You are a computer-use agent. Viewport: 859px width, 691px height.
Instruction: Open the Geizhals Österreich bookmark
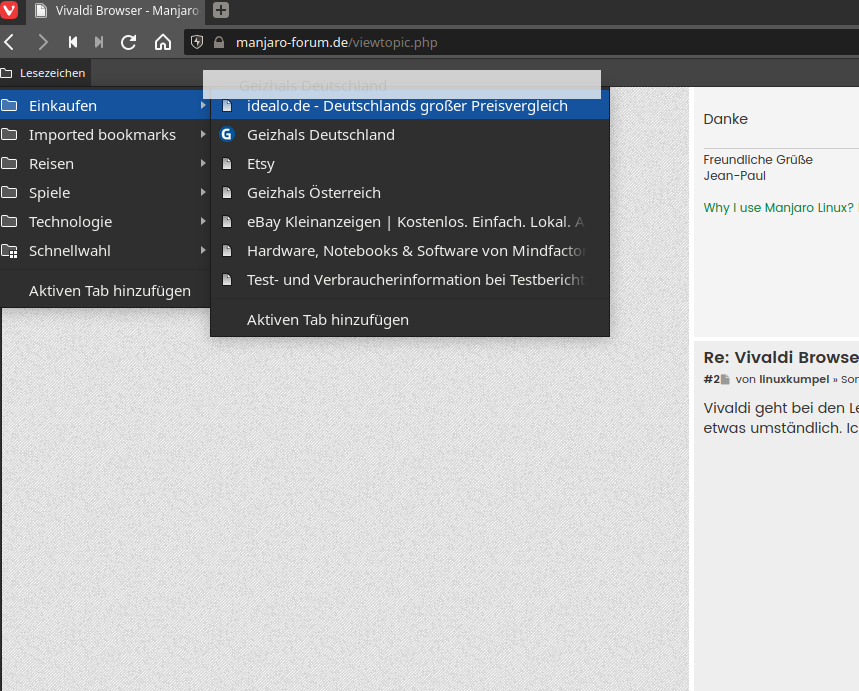point(410,193)
